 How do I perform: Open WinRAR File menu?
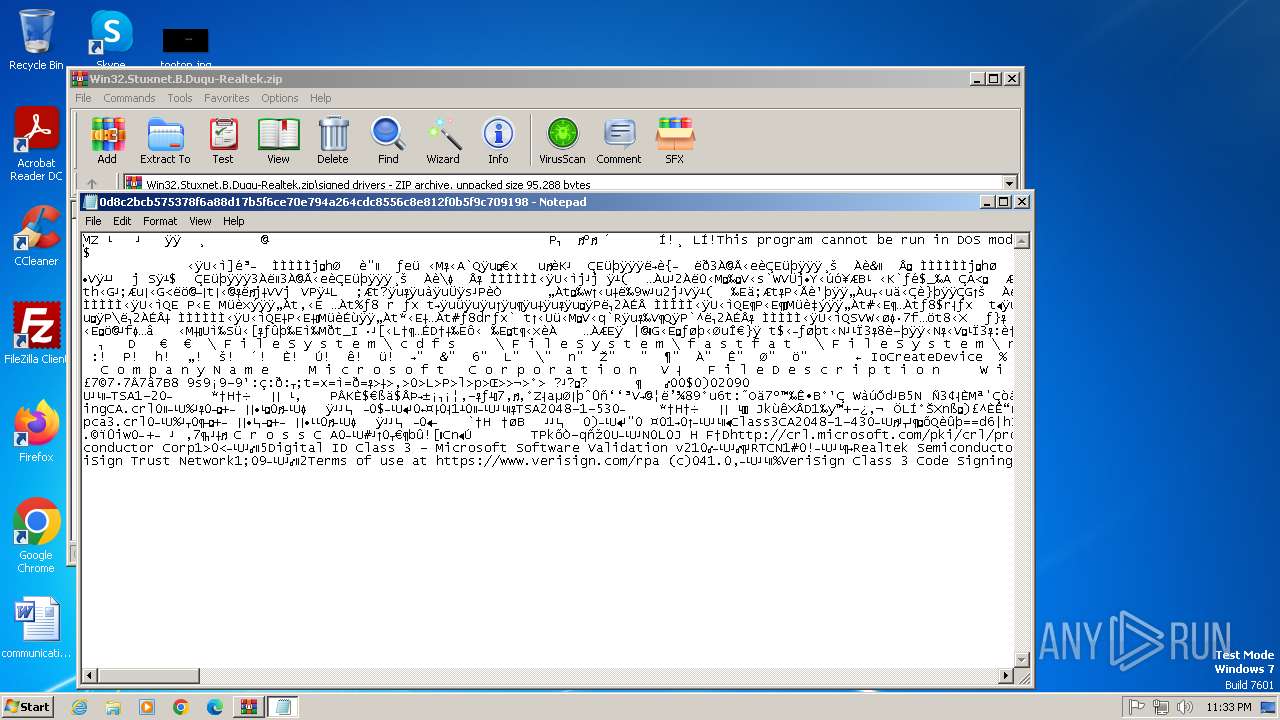pos(83,98)
